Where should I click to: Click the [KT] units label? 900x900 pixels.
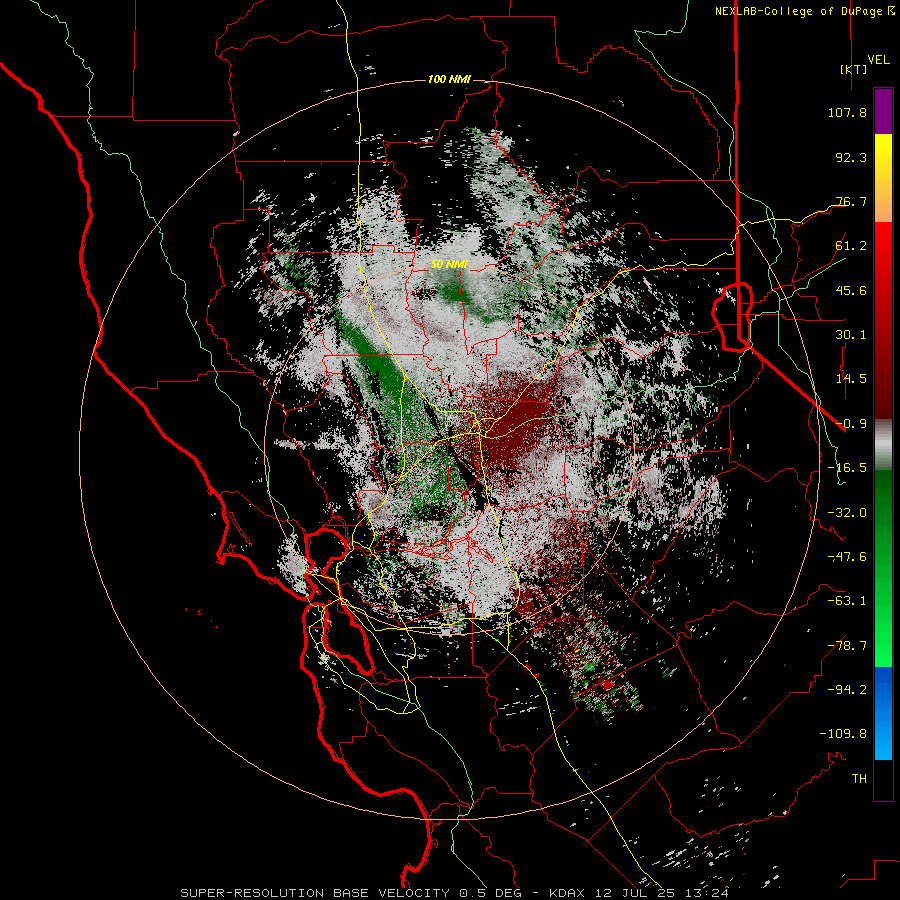(853, 69)
